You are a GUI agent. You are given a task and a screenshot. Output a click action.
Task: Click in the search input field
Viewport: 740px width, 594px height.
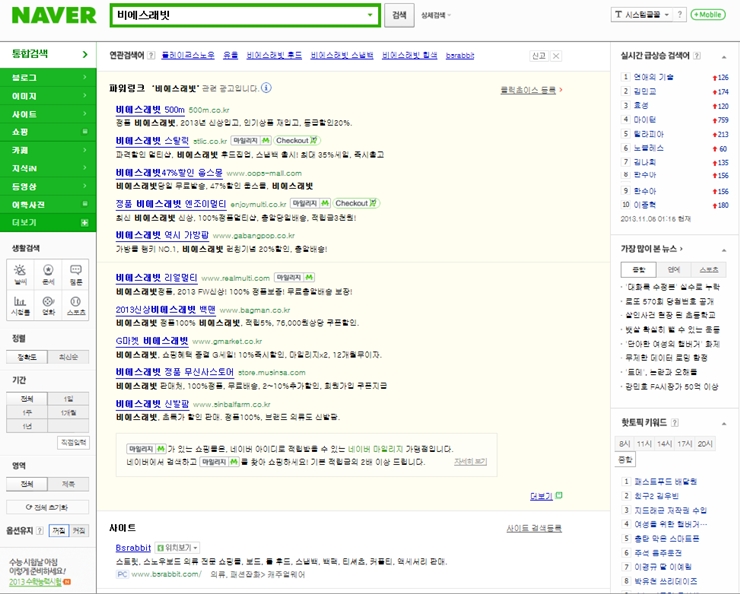point(238,15)
